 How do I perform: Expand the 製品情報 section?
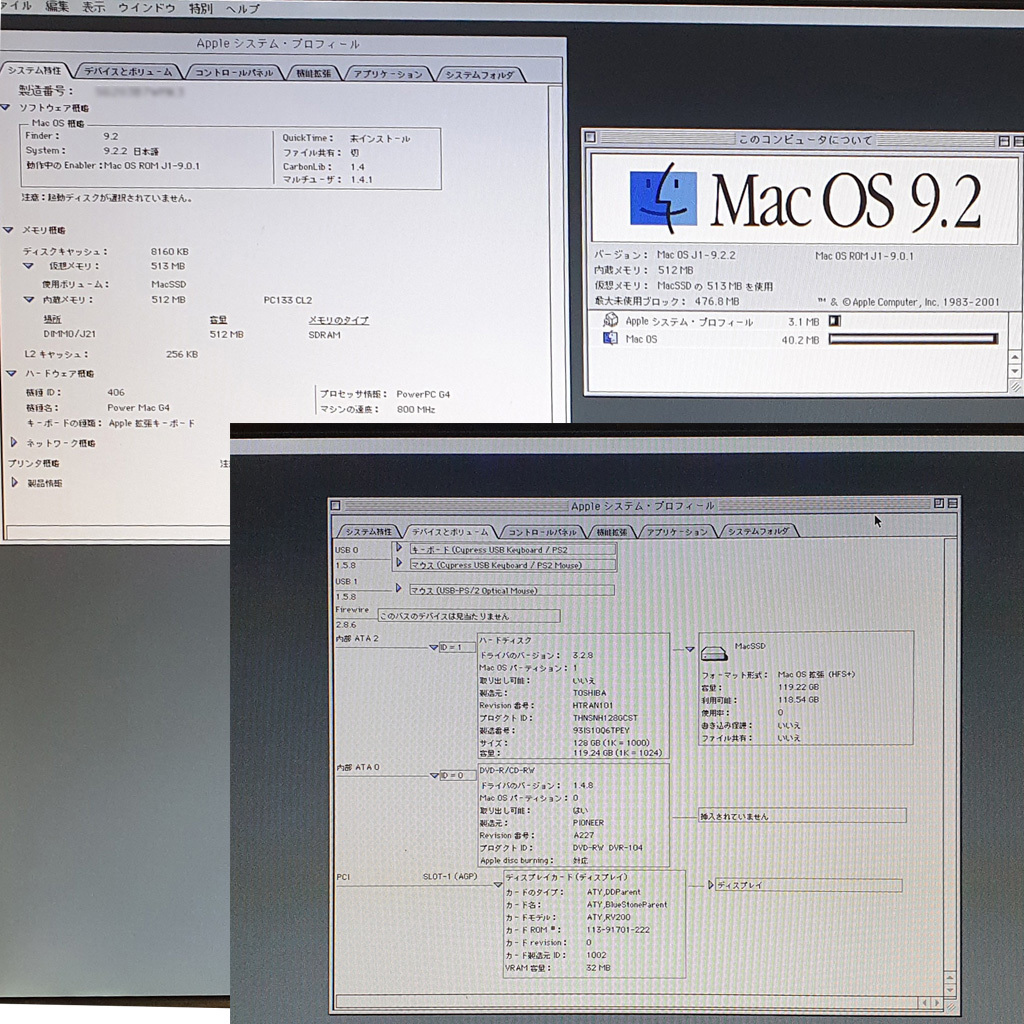pyautogui.click(x=14, y=483)
